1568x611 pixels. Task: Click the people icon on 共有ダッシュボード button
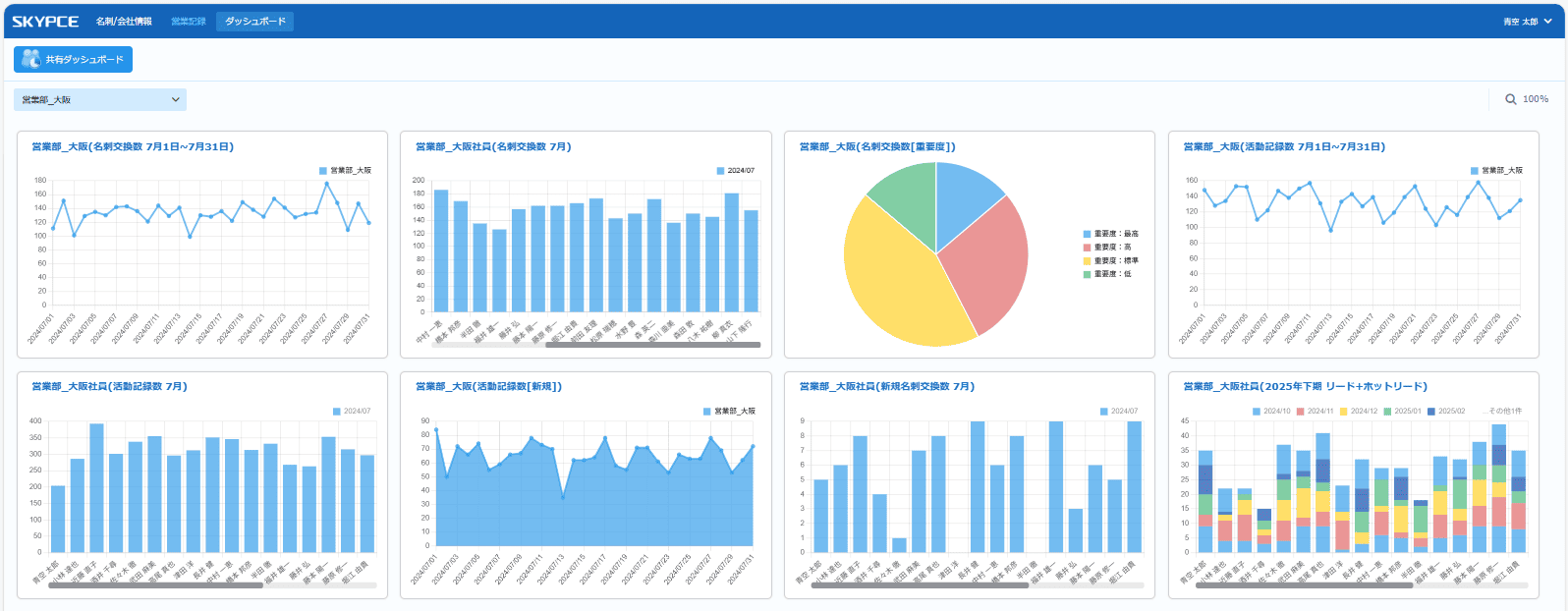tap(30, 59)
